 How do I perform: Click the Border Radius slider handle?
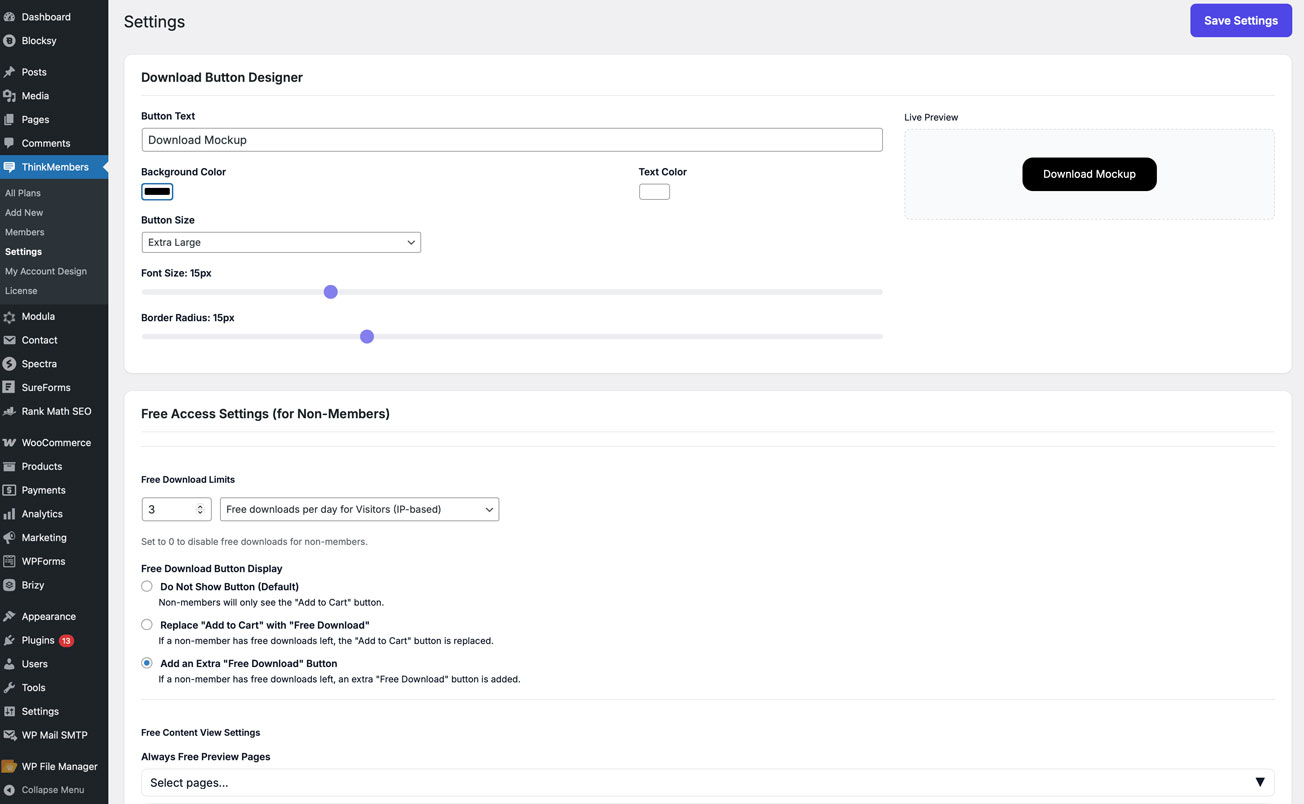pos(367,337)
